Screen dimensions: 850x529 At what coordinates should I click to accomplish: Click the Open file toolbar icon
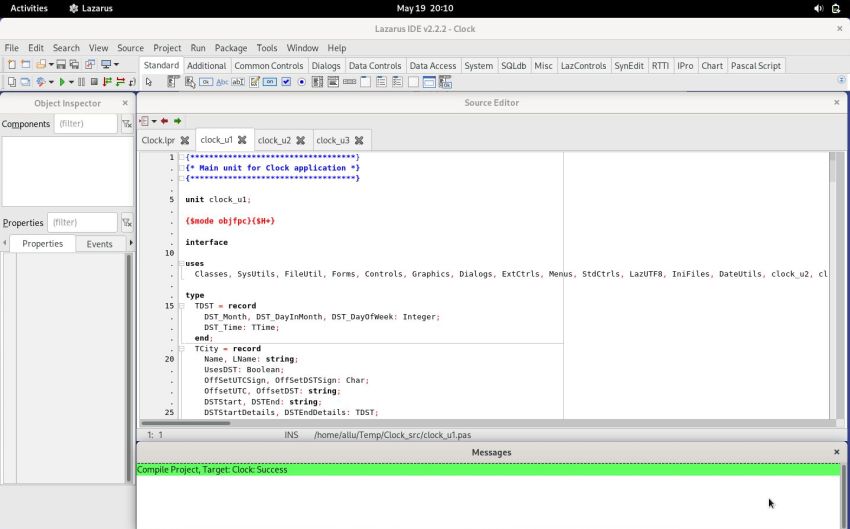(41, 64)
